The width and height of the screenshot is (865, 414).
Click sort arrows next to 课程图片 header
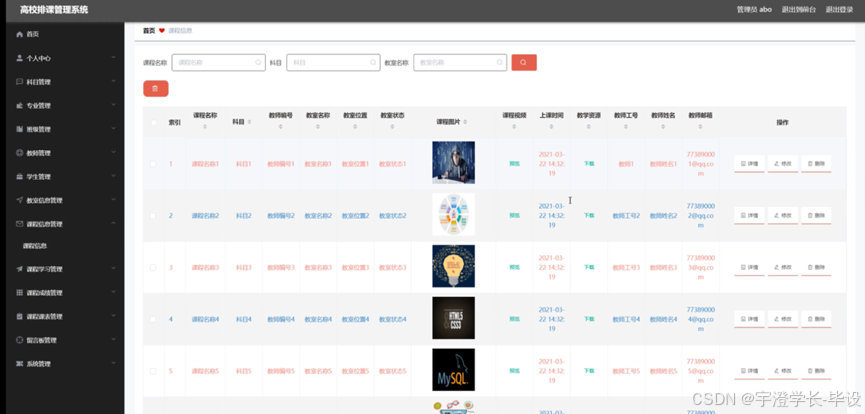click(x=465, y=122)
